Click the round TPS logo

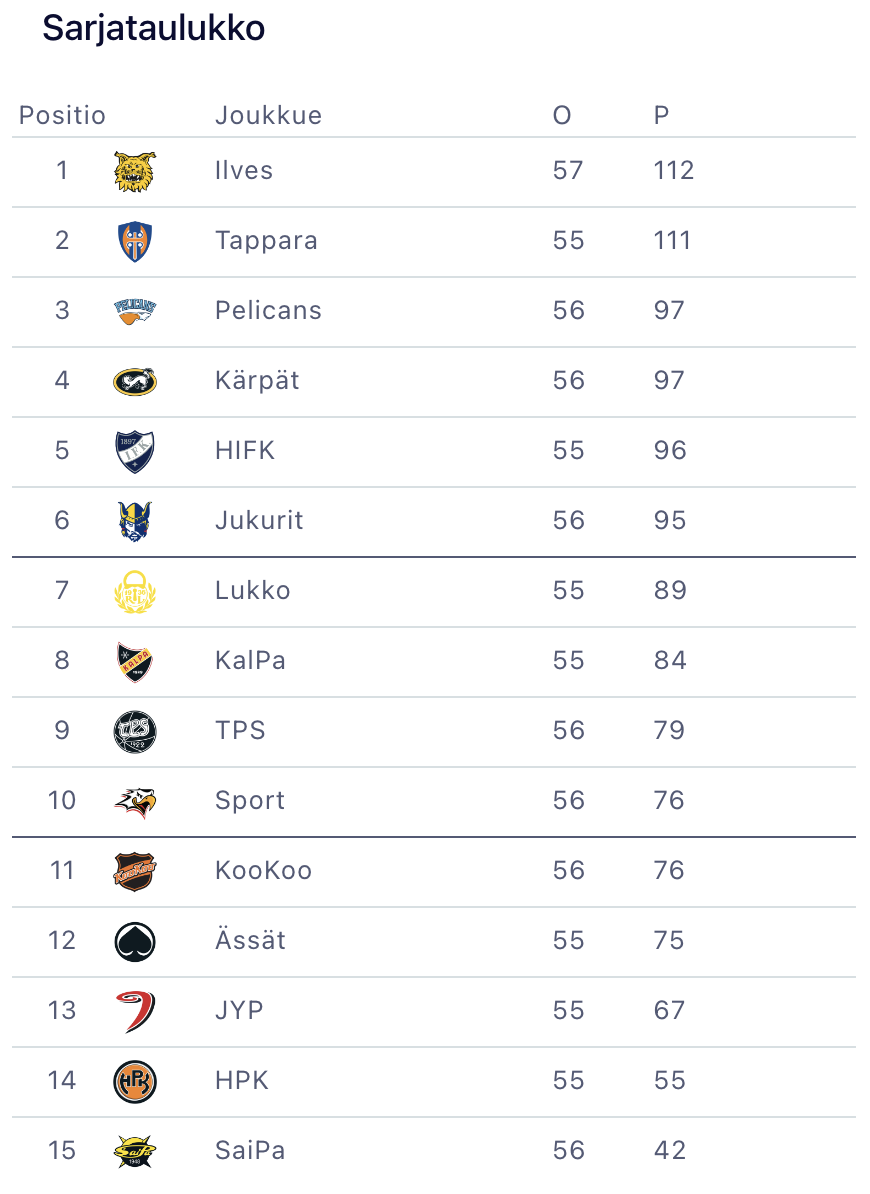[x=135, y=732]
